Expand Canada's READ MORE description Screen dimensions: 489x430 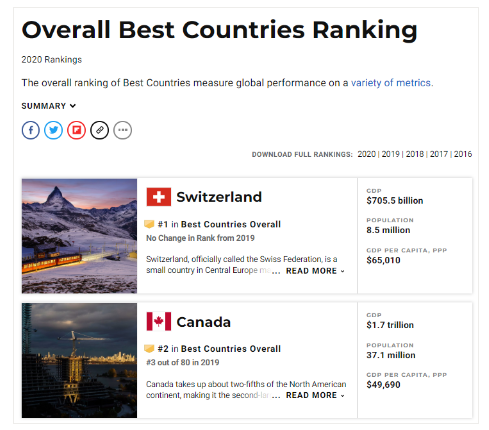tap(315, 395)
